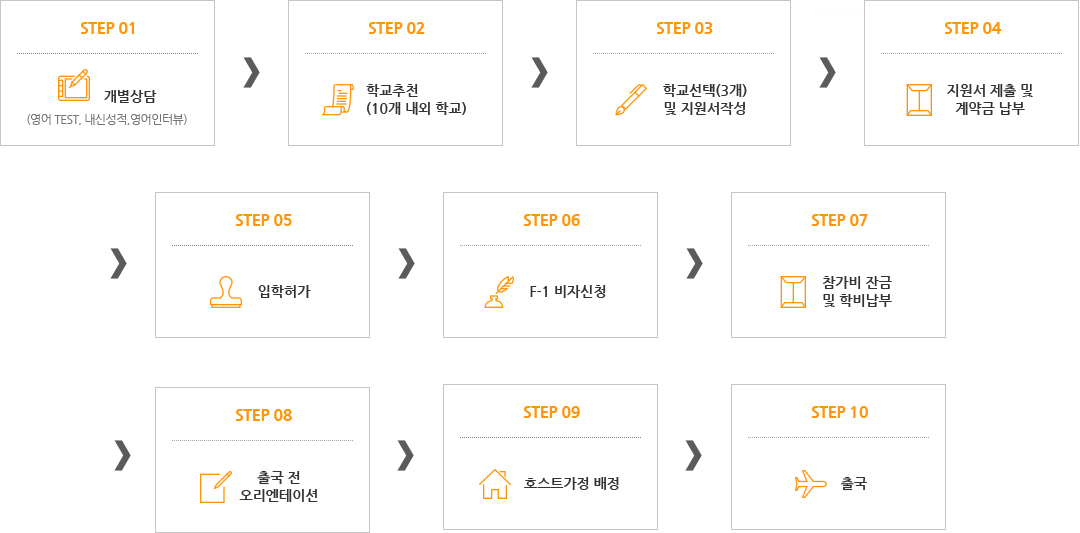Screen dimensions: 1080x533
Task: Click the chevron arrow between STEP 01 and STEP 02
Action: pos(252,74)
